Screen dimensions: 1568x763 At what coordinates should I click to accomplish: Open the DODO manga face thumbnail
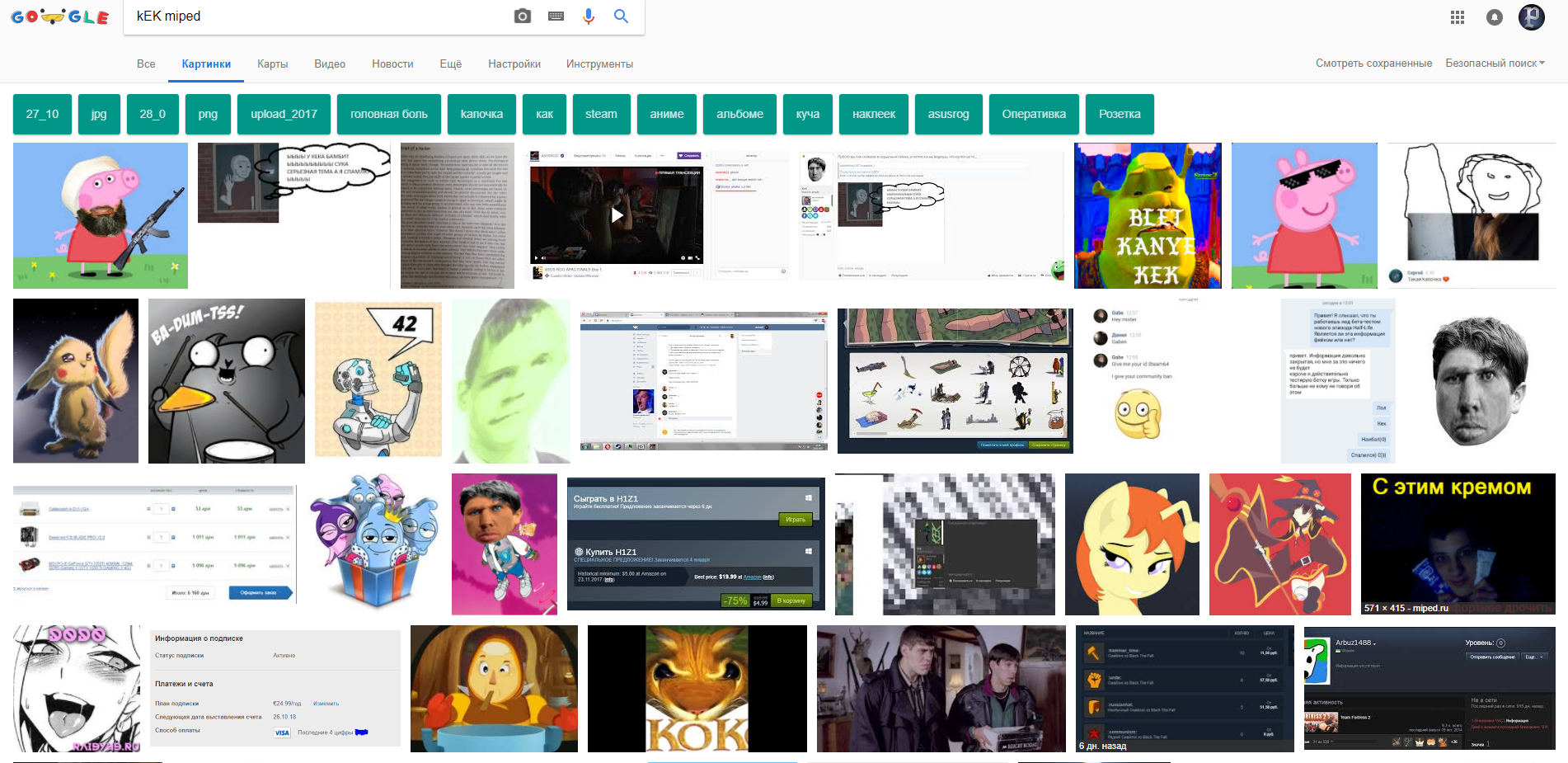click(77, 689)
